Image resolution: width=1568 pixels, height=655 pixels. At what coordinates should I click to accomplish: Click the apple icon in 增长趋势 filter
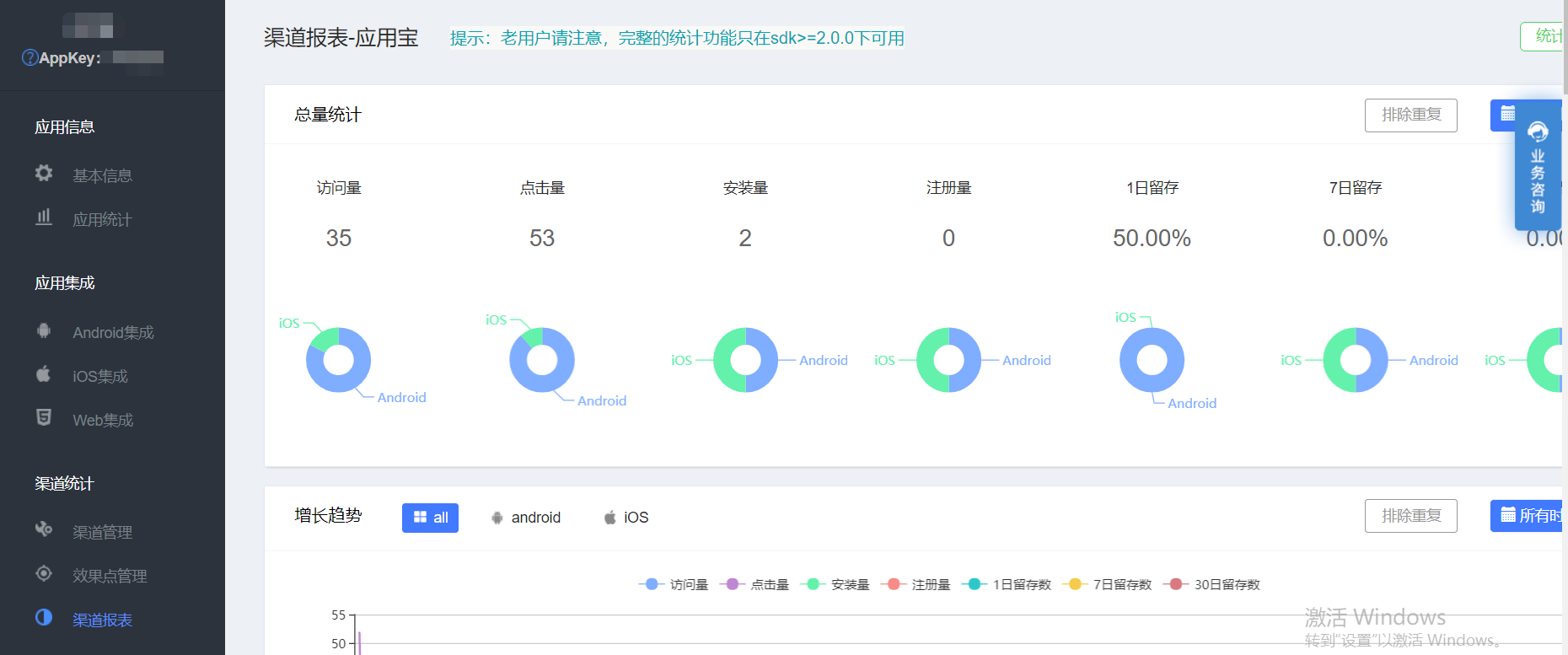609,518
